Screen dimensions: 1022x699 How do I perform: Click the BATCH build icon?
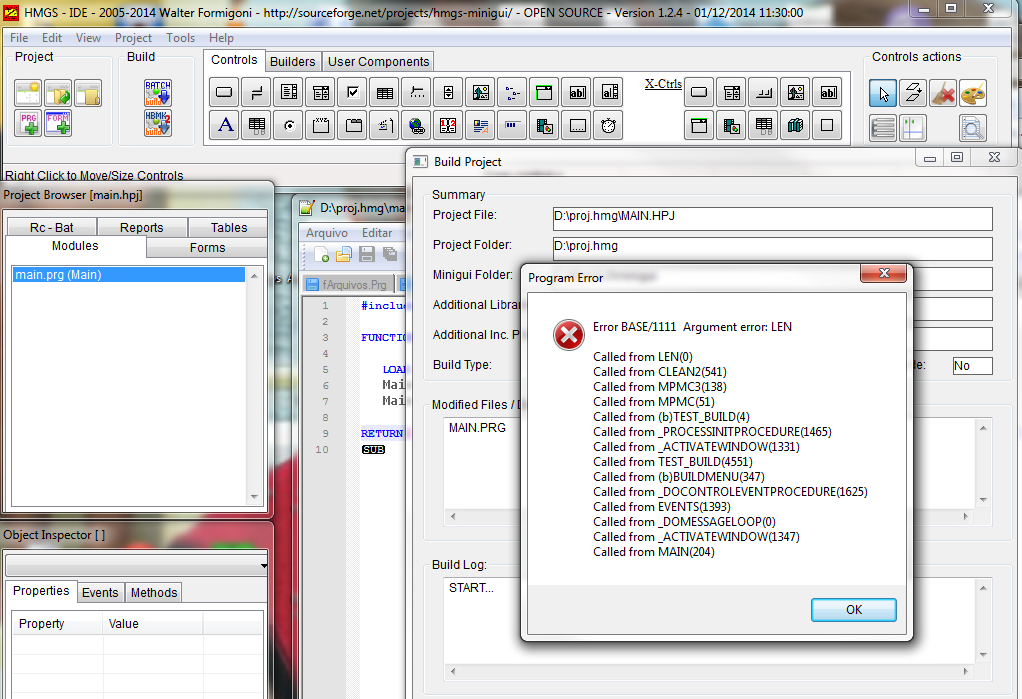coord(158,93)
